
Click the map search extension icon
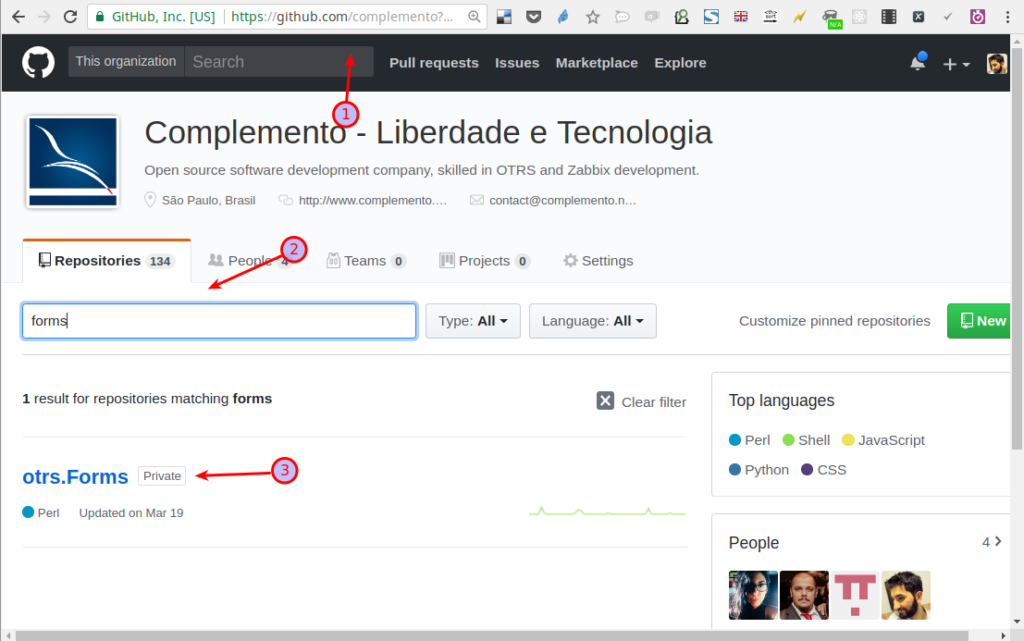click(681, 16)
